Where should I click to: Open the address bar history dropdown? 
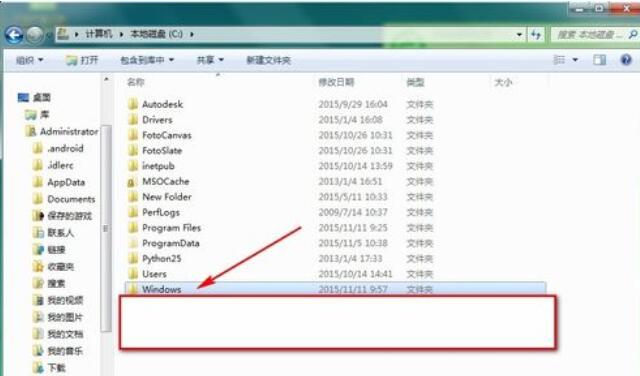pos(519,35)
